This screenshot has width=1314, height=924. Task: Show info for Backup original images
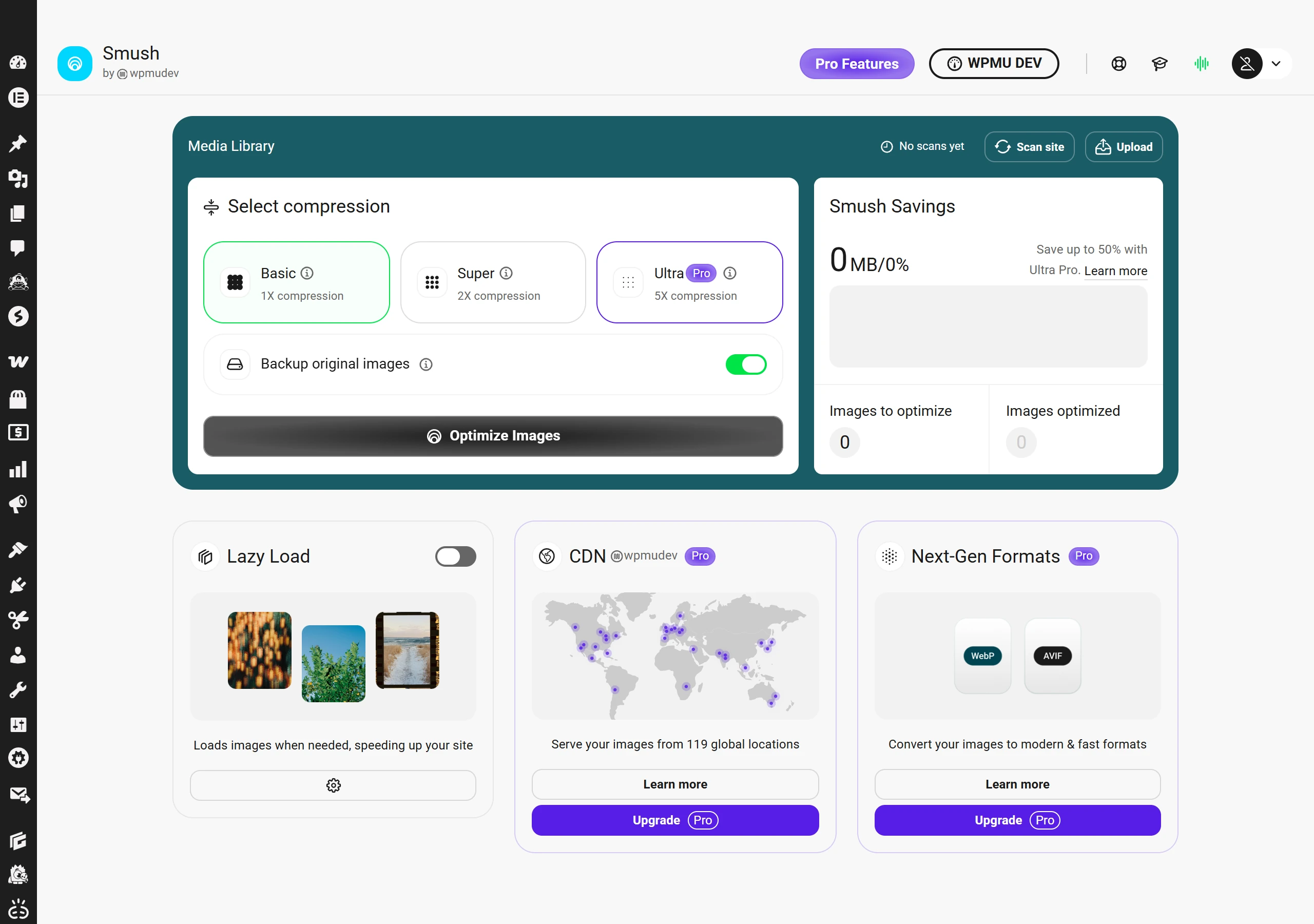[x=426, y=364]
